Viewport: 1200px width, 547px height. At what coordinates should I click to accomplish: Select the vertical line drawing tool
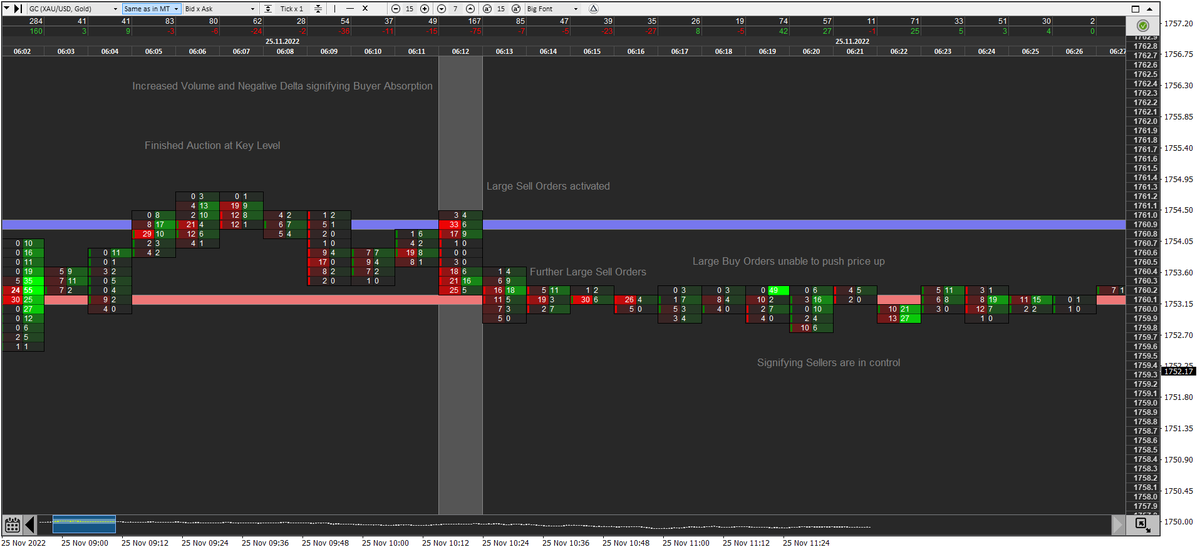tap(335, 8)
